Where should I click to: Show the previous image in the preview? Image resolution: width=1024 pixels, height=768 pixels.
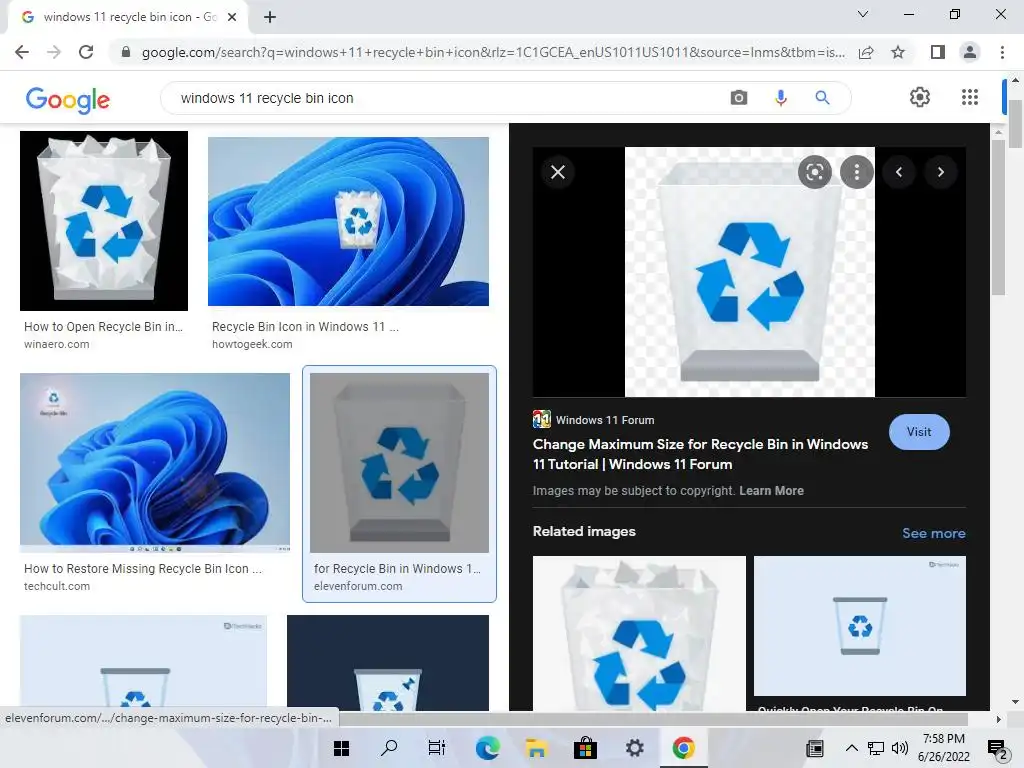click(x=899, y=172)
